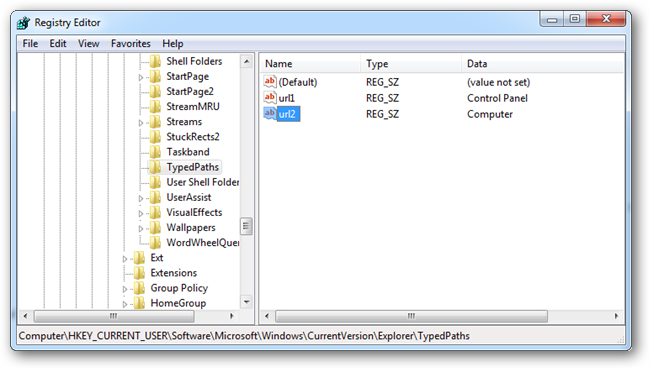The width and height of the screenshot is (650, 369).
Task: Expand the Ext key
Action: (125, 259)
